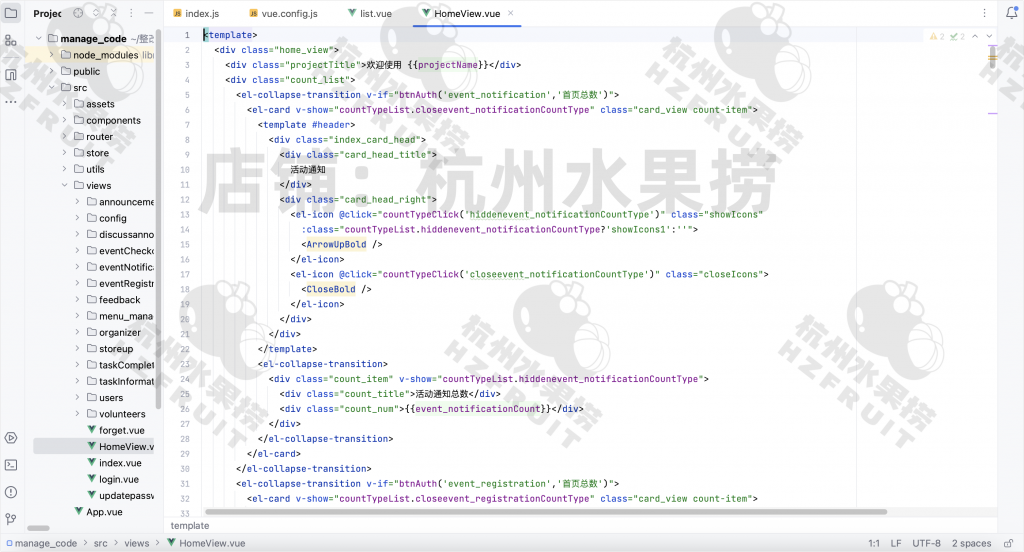Image resolution: width=1024 pixels, height=552 pixels.
Task: Open the Git tool window icon
Action: (11, 519)
